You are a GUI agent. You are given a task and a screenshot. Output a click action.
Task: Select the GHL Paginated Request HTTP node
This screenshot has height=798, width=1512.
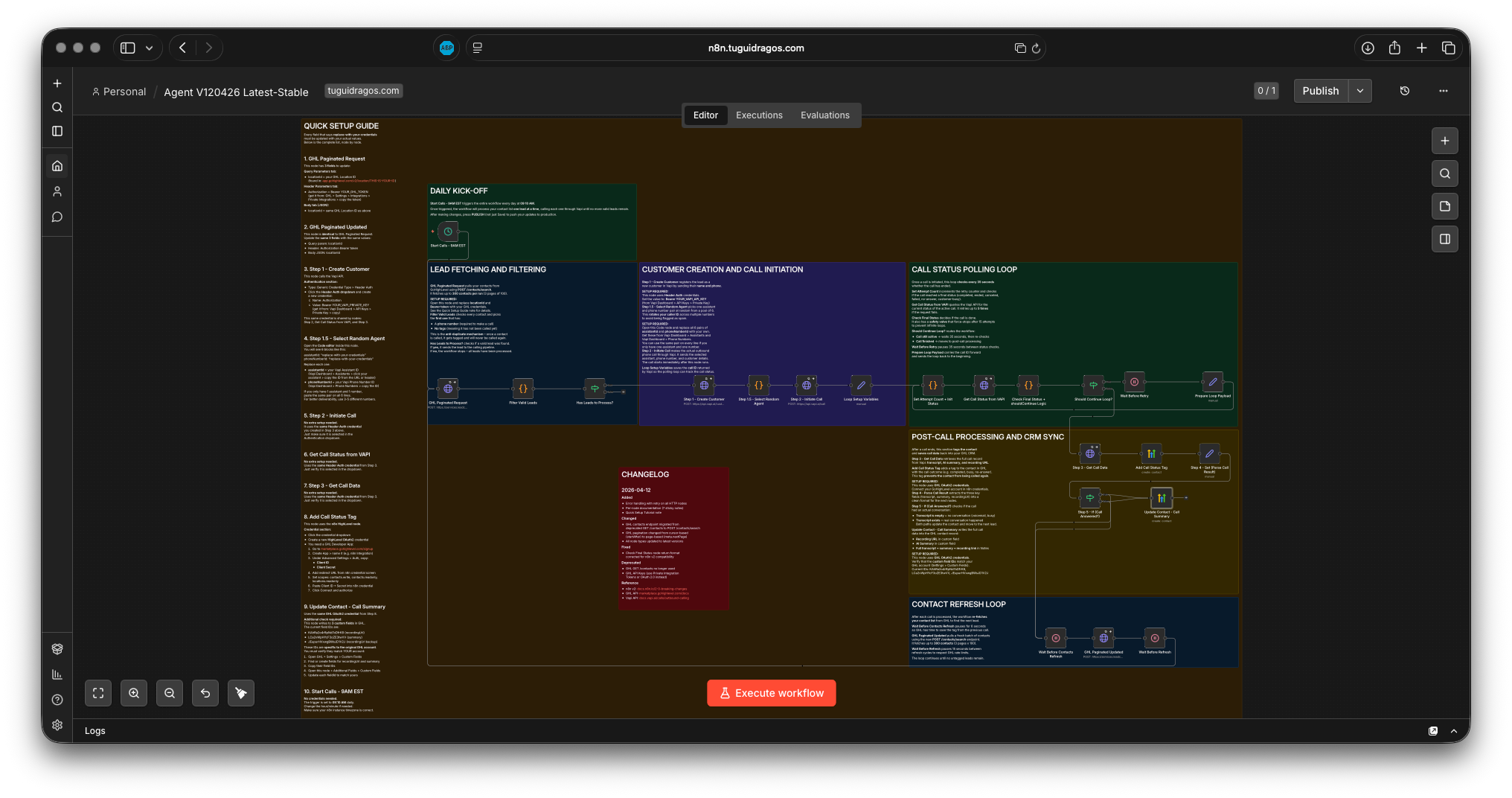[x=448, y=388]
